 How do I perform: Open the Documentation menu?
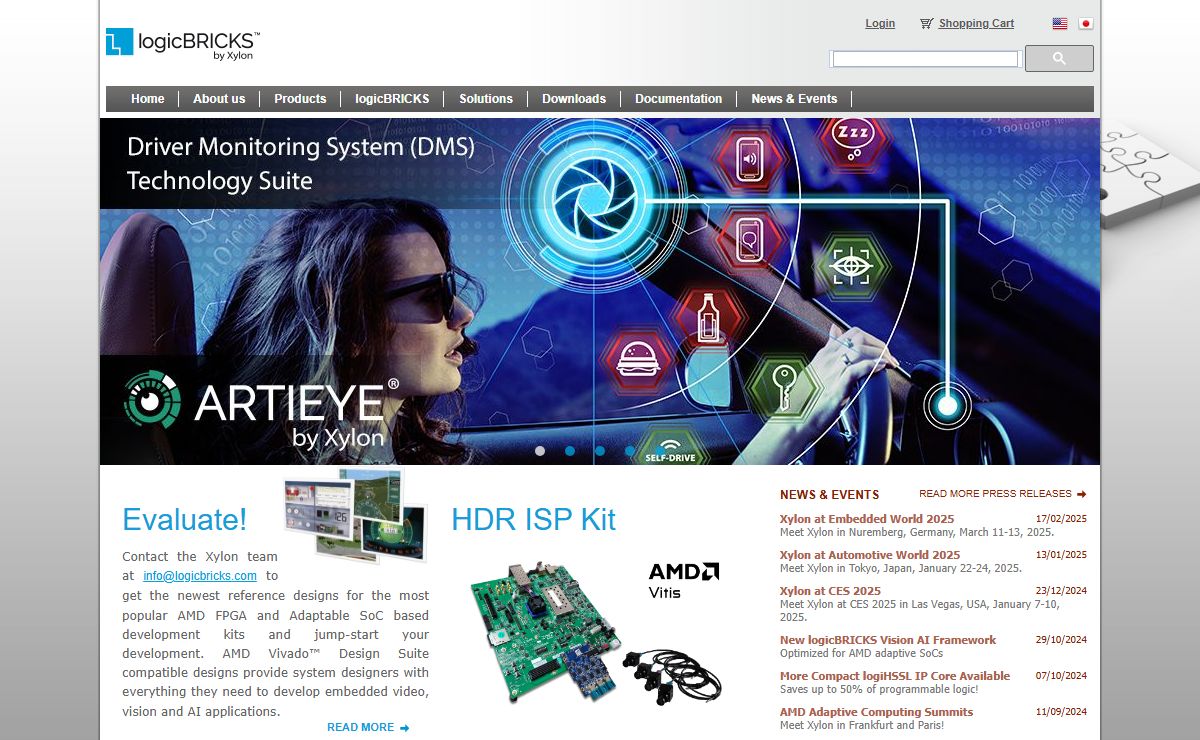pyautogui.click(x=678, y=99)
